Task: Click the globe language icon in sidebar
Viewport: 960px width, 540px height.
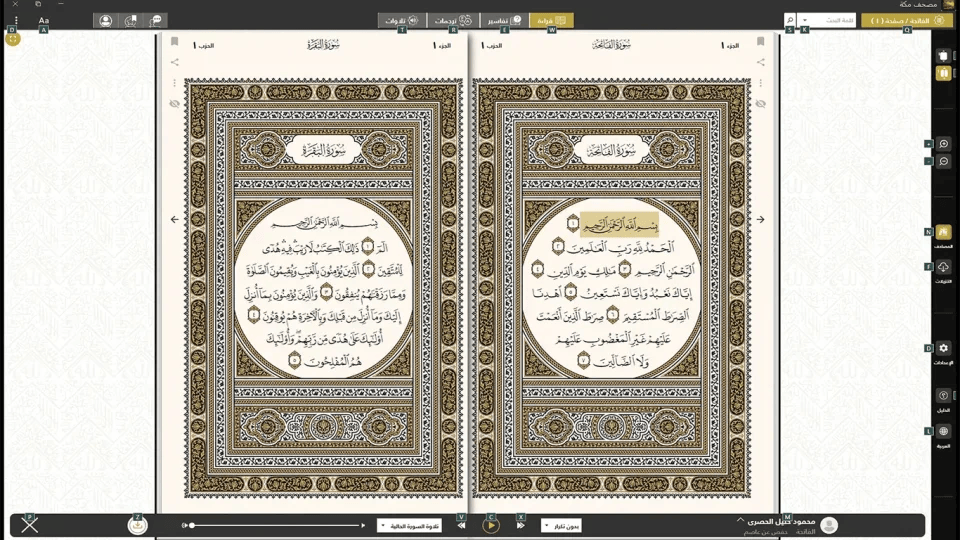Action: [x=943, y=431]
